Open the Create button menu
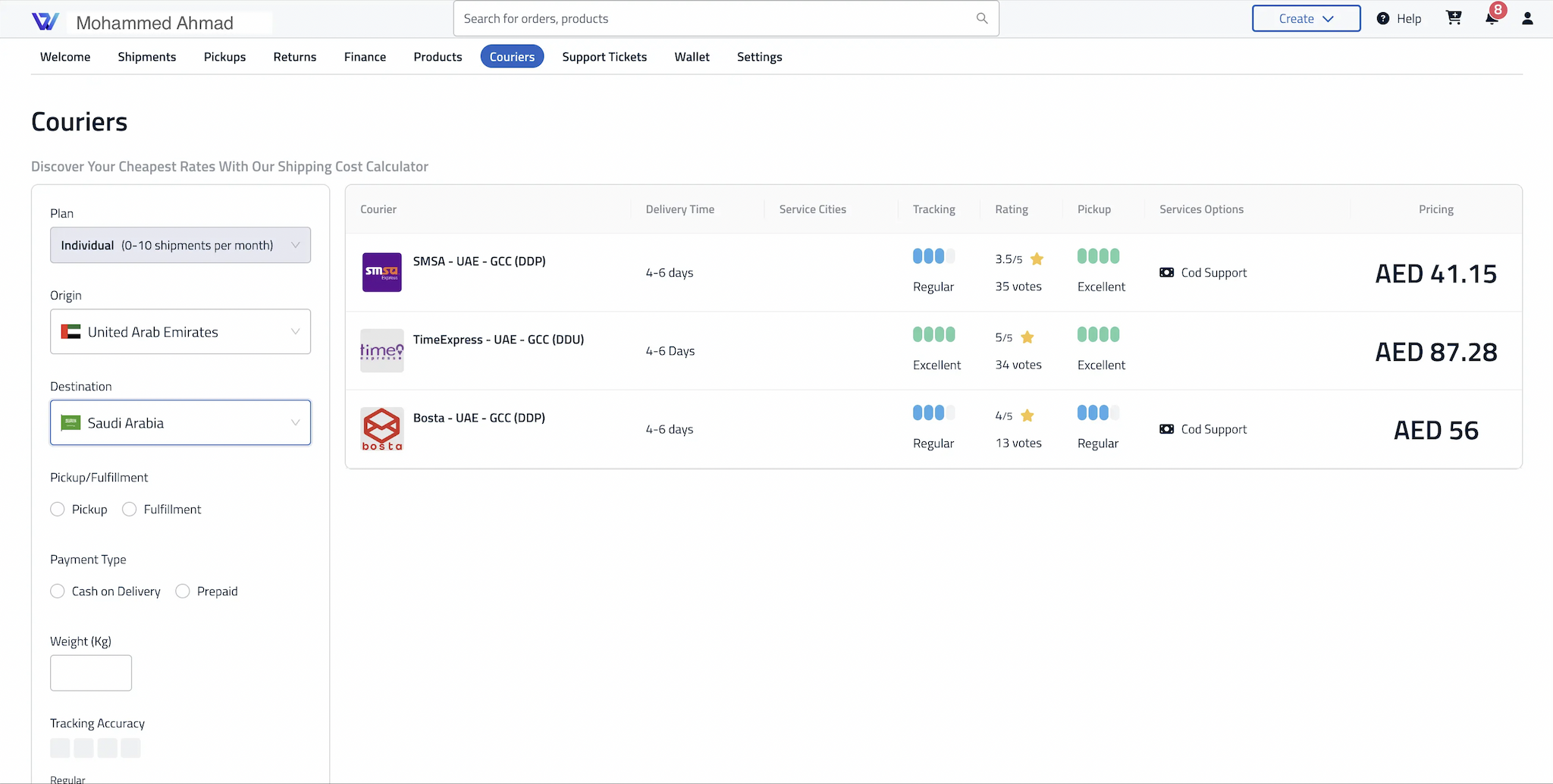 [1306, 19]
